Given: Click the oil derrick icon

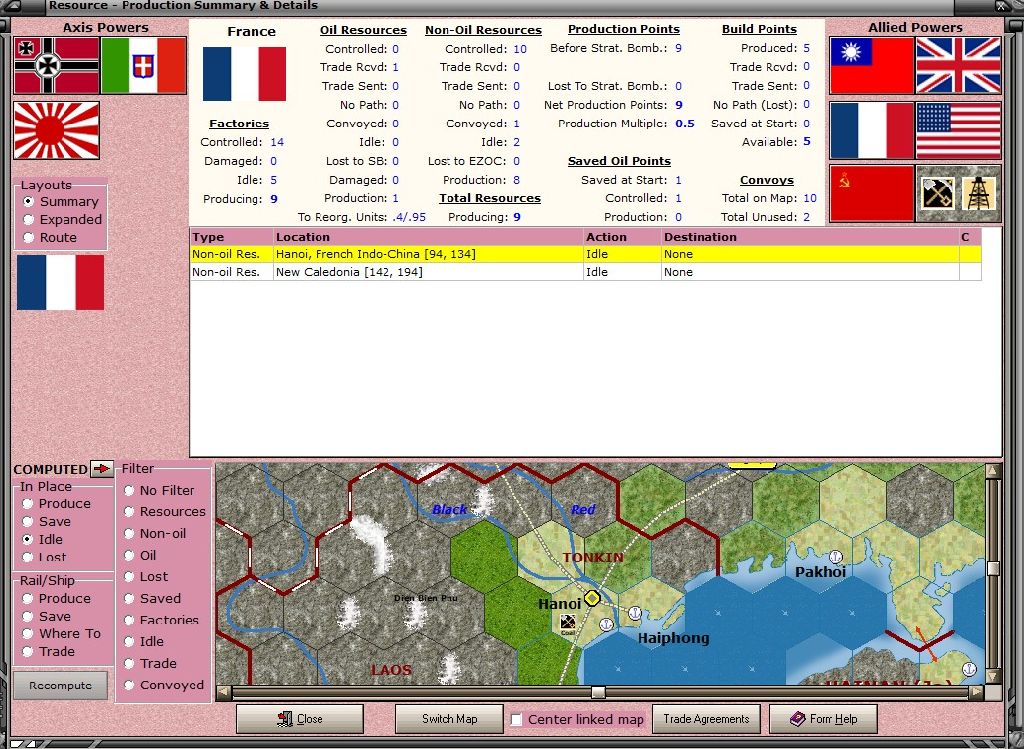Looking at the screenshot, I should pos(979,193).
